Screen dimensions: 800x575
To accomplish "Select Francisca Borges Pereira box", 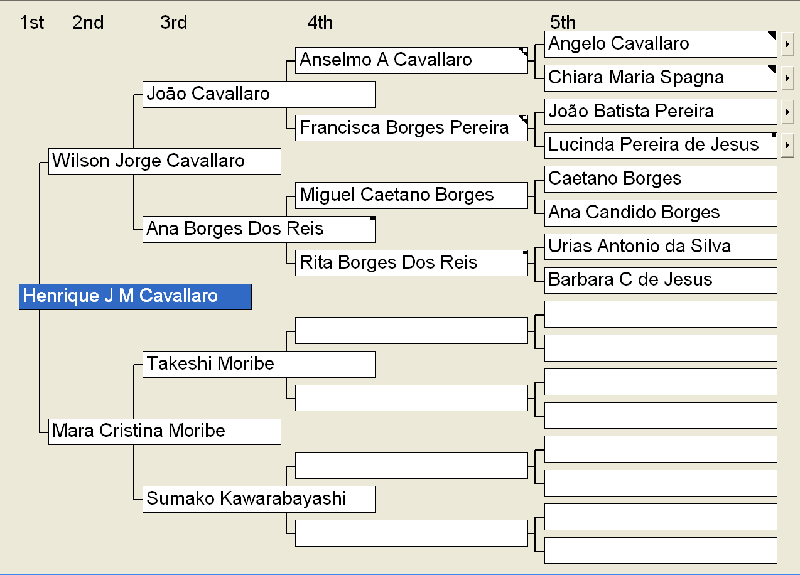I will tap(411, 128).
